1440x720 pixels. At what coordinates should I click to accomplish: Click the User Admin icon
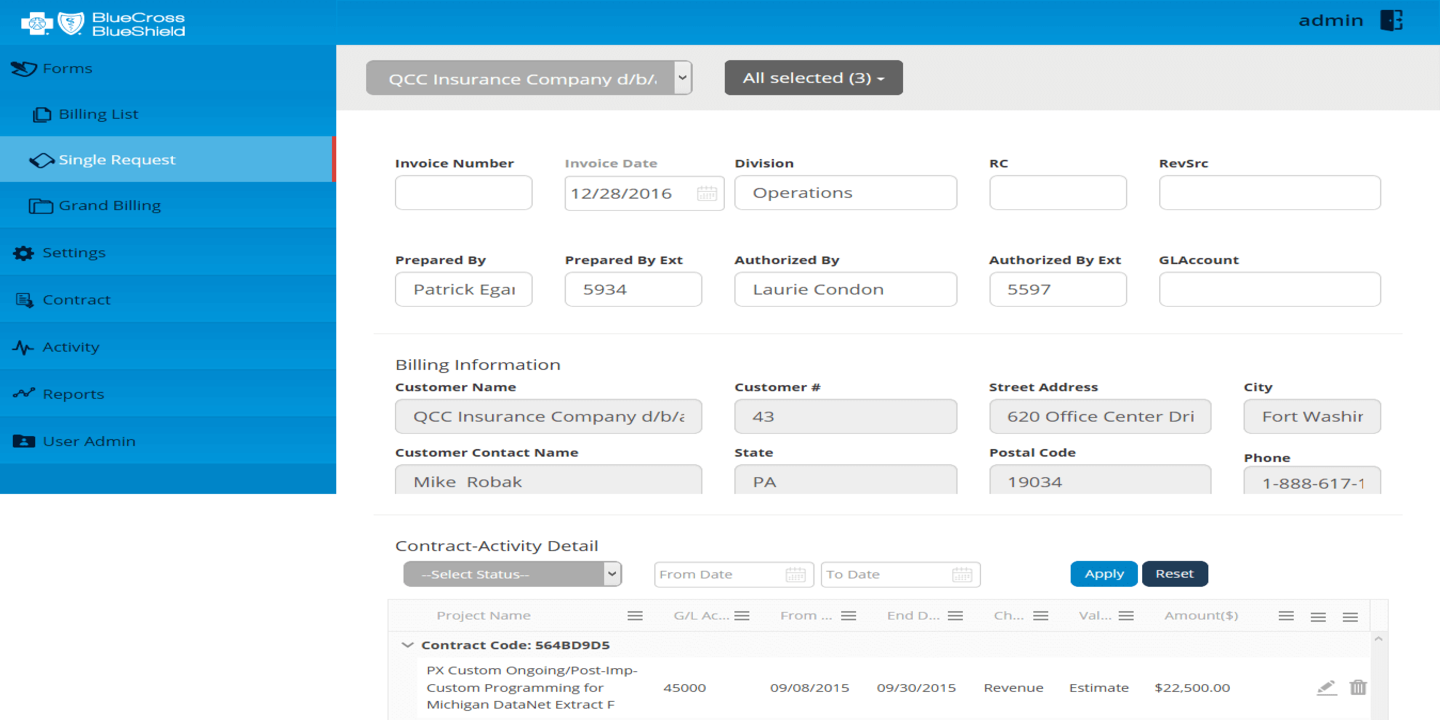click(23, 441)
